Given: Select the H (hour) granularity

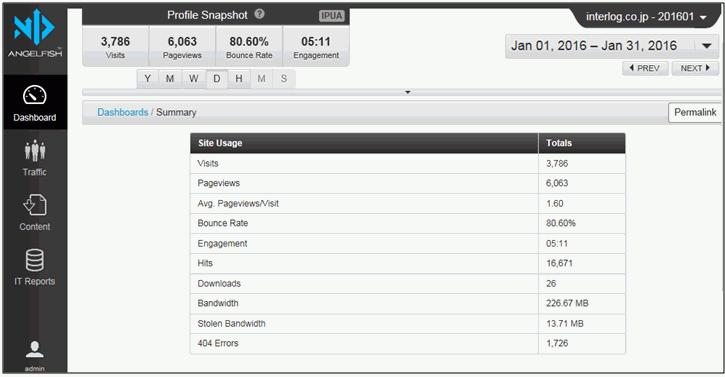Looking at the screenshot, I should tap(239, 79).
